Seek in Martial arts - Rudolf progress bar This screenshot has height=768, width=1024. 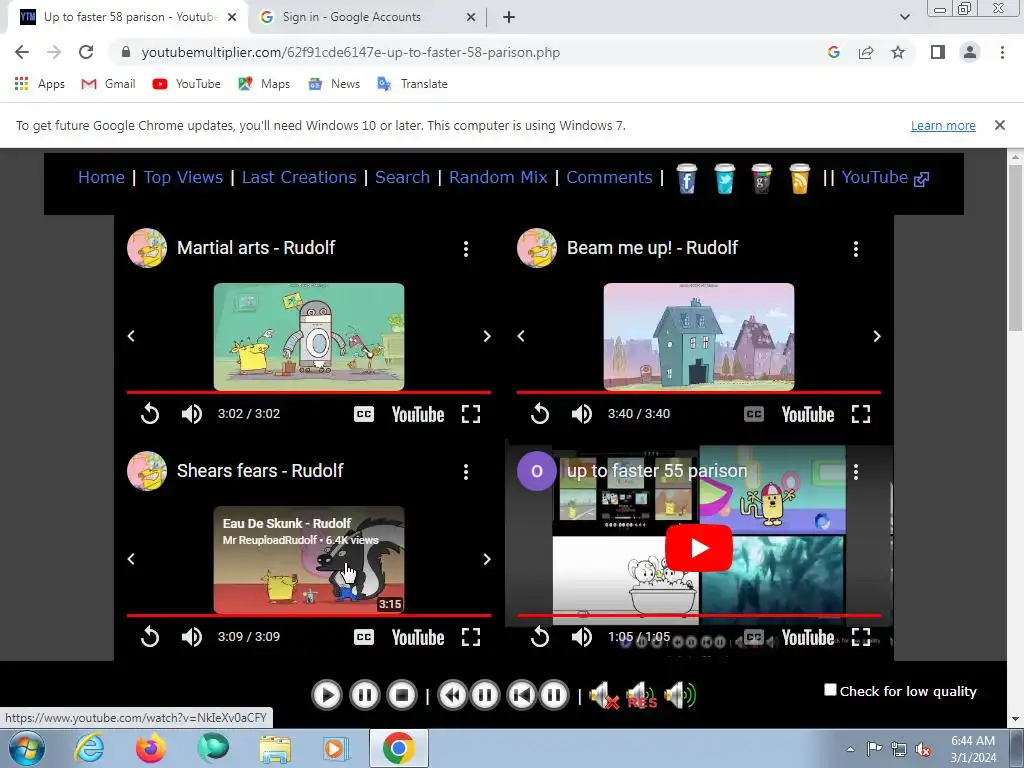pyautogui.click(x=309, y=392)
